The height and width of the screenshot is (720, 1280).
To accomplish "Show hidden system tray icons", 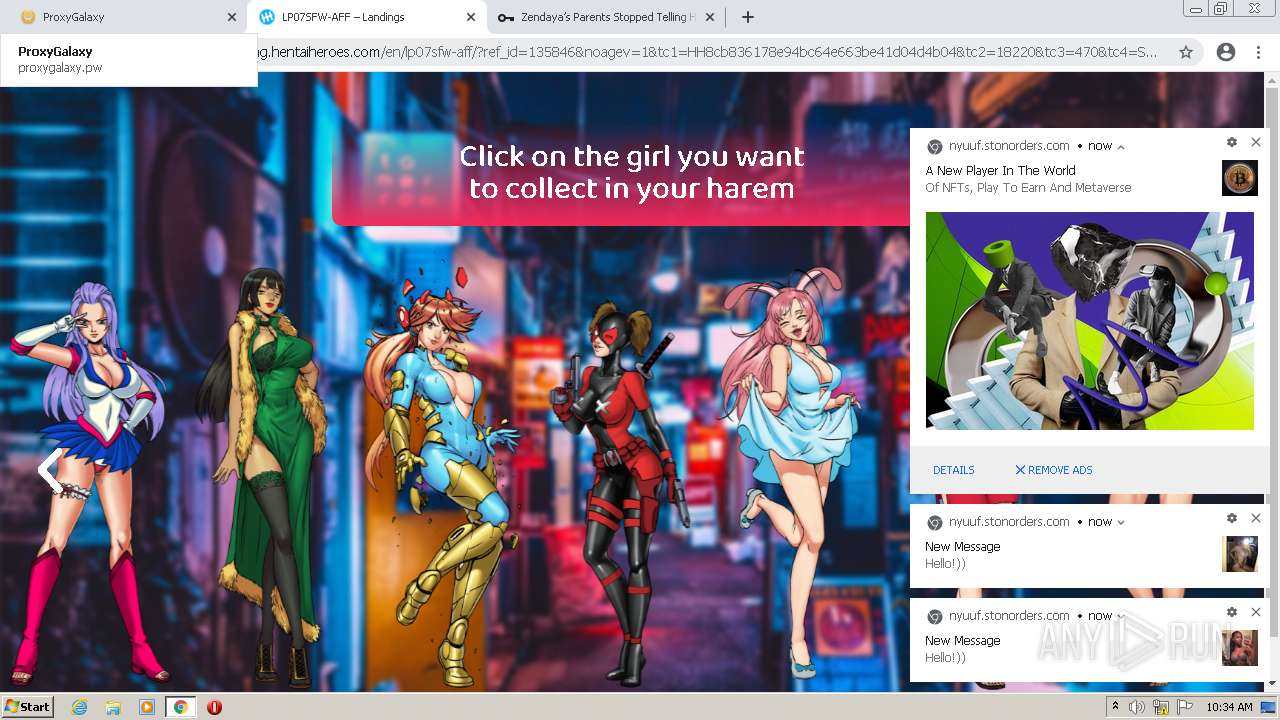I will [1116, 707].
